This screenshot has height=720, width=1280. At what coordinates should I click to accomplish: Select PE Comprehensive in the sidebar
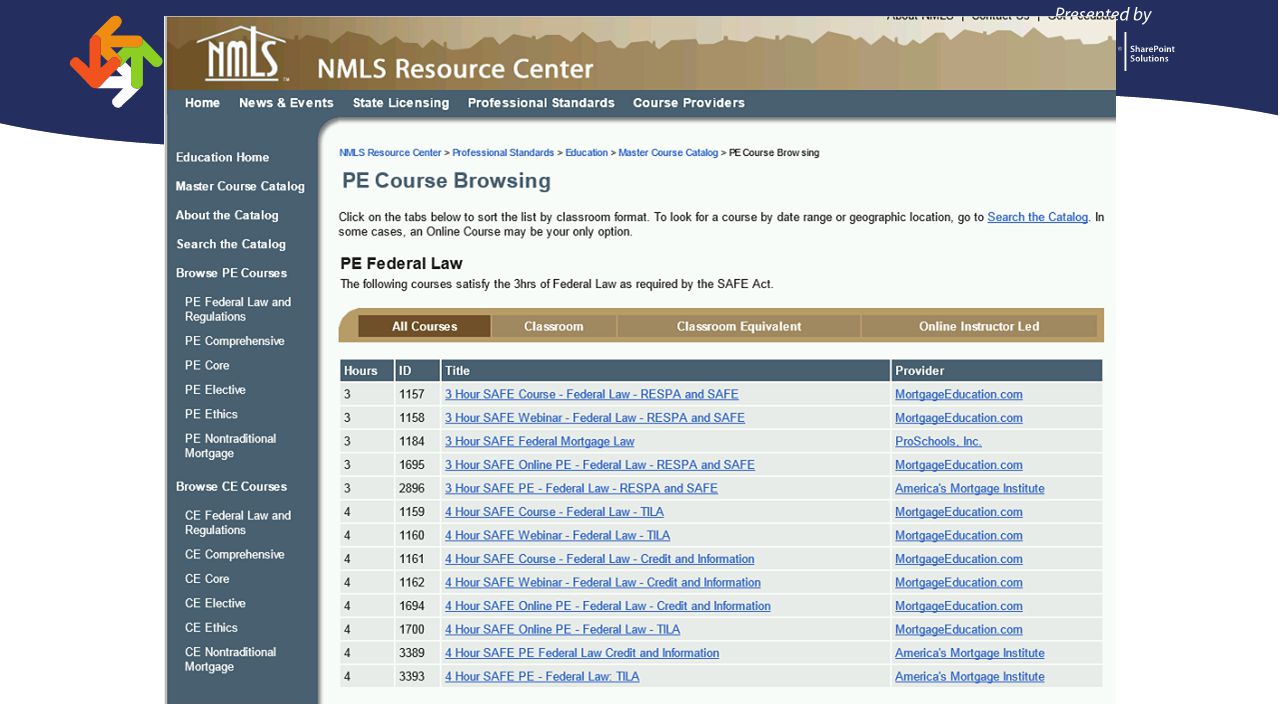tap(234, 341)
